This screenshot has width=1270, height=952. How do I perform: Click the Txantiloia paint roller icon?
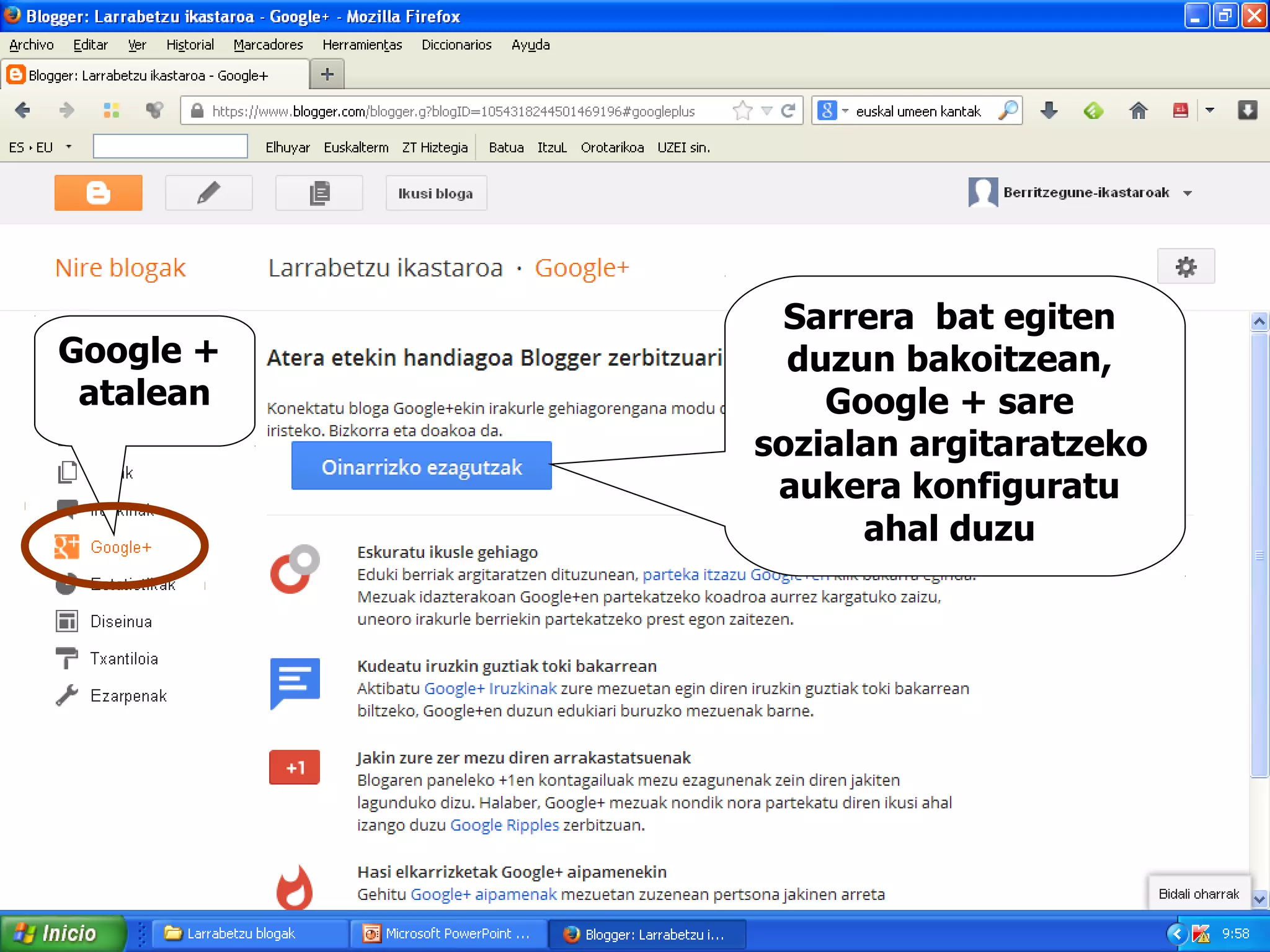[x=67, y=658]
